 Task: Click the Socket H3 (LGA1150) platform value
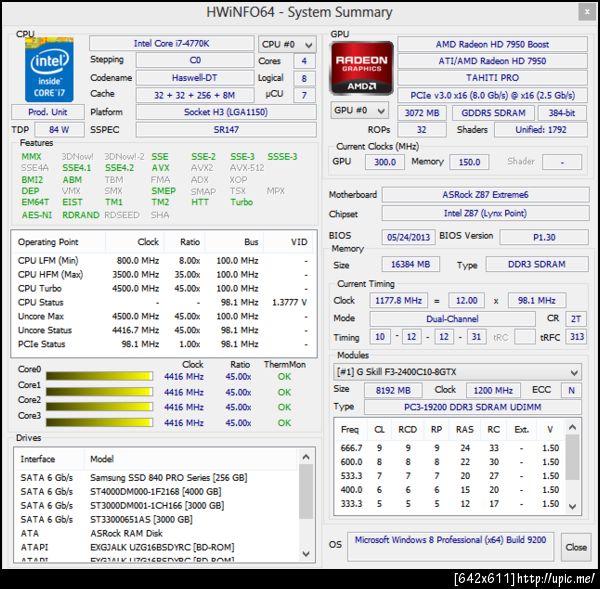pyautogui.click(x=226, y=112)
